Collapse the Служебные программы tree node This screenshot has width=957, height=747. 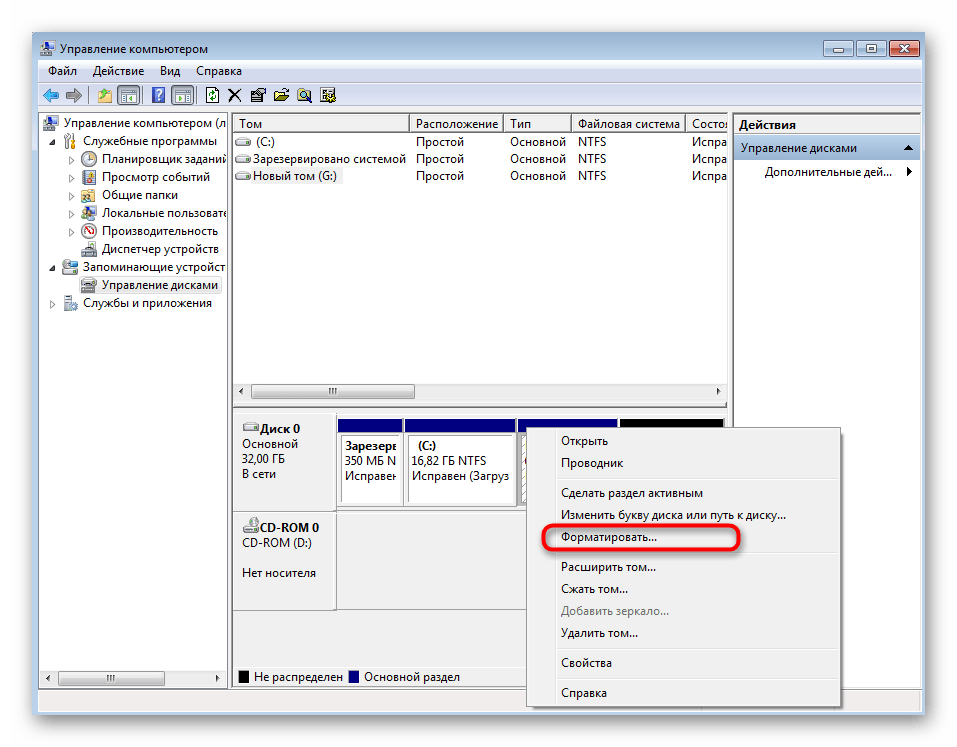(x=52, y=142)
